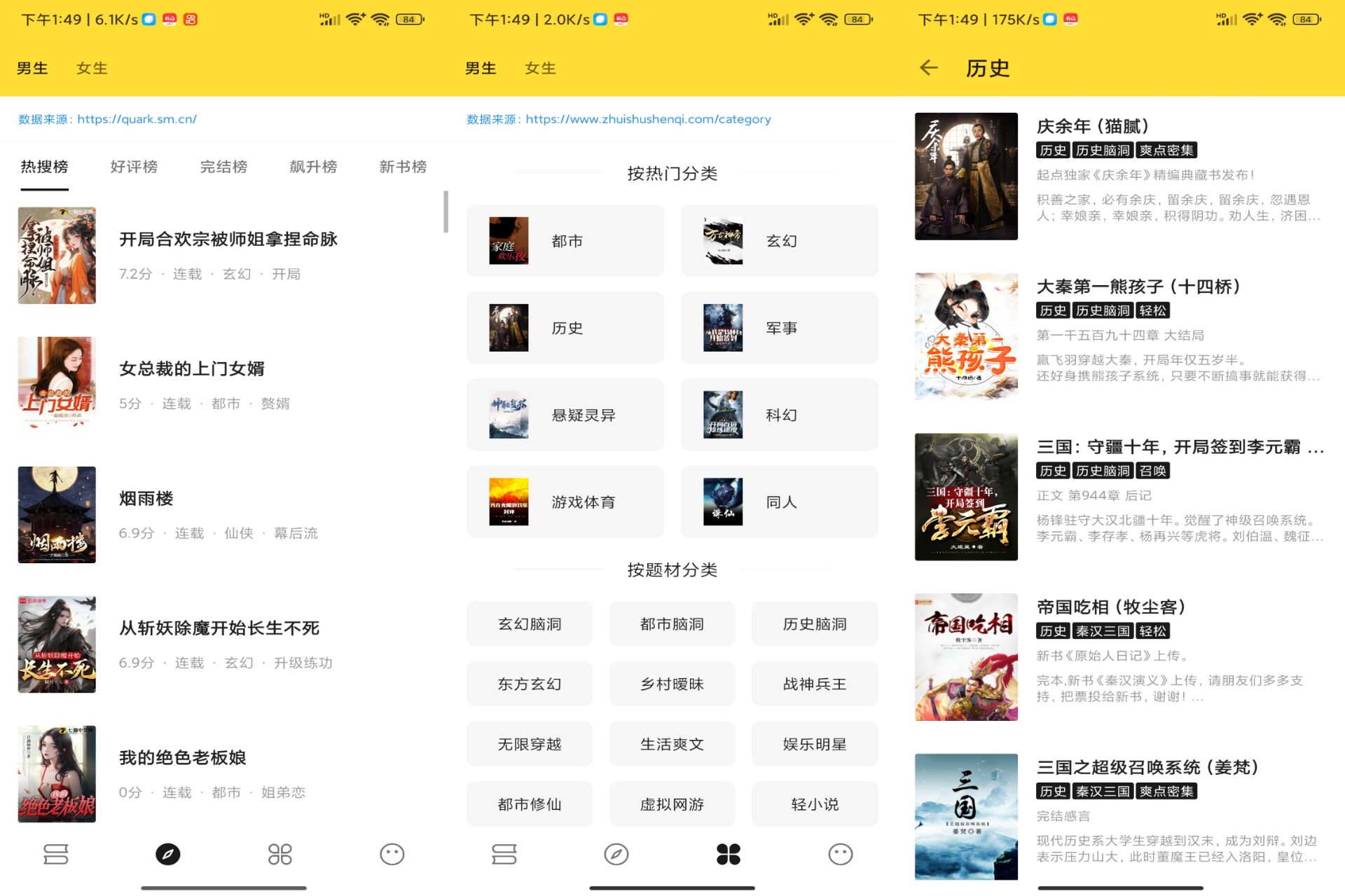
Task: Open cover of 从斩妖除魔开始长生不死
Action: 57,644
